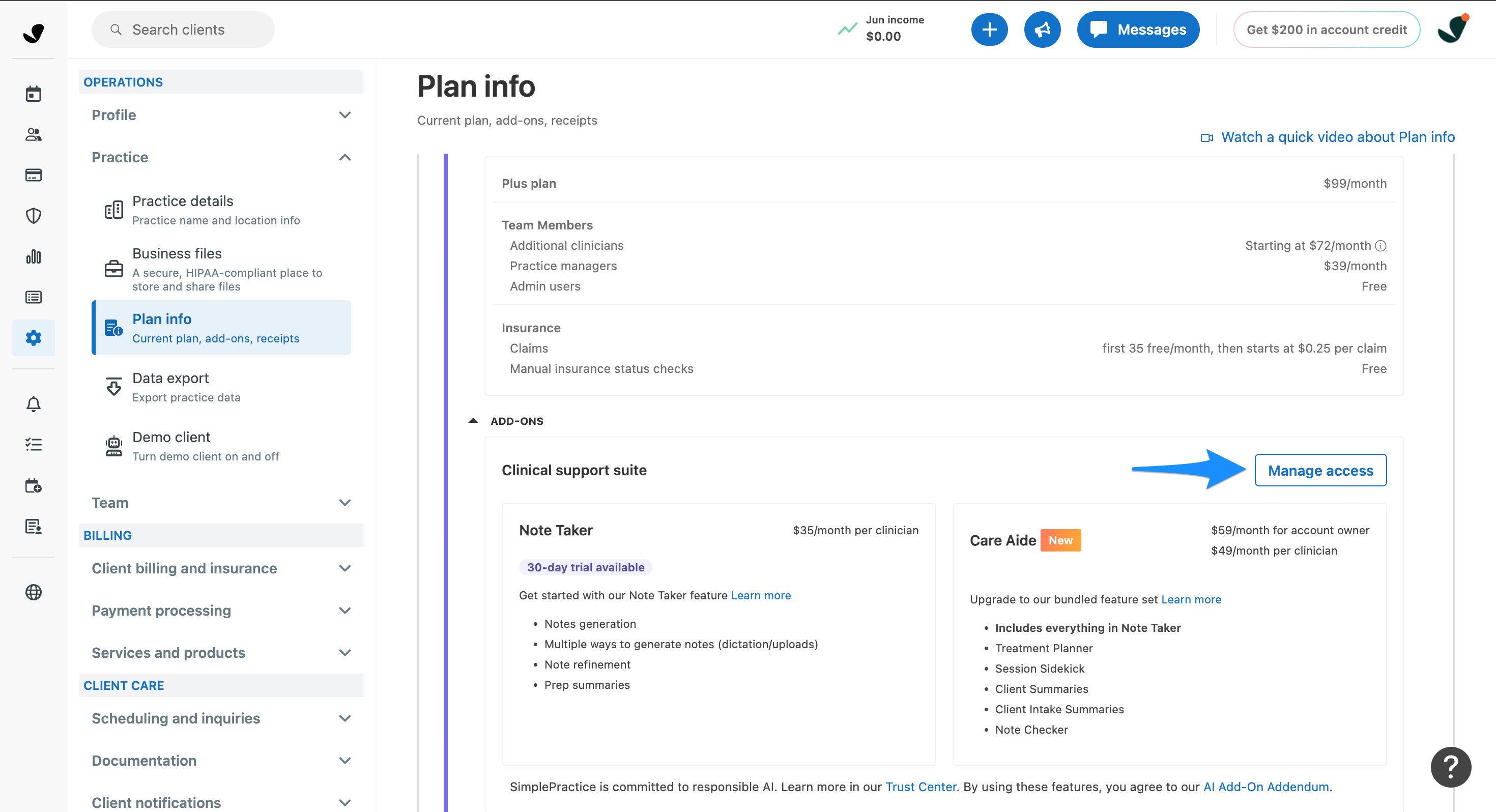Click the Jun income trend icon
Viewport: 1496px width, 812px height.
[847, 28]
